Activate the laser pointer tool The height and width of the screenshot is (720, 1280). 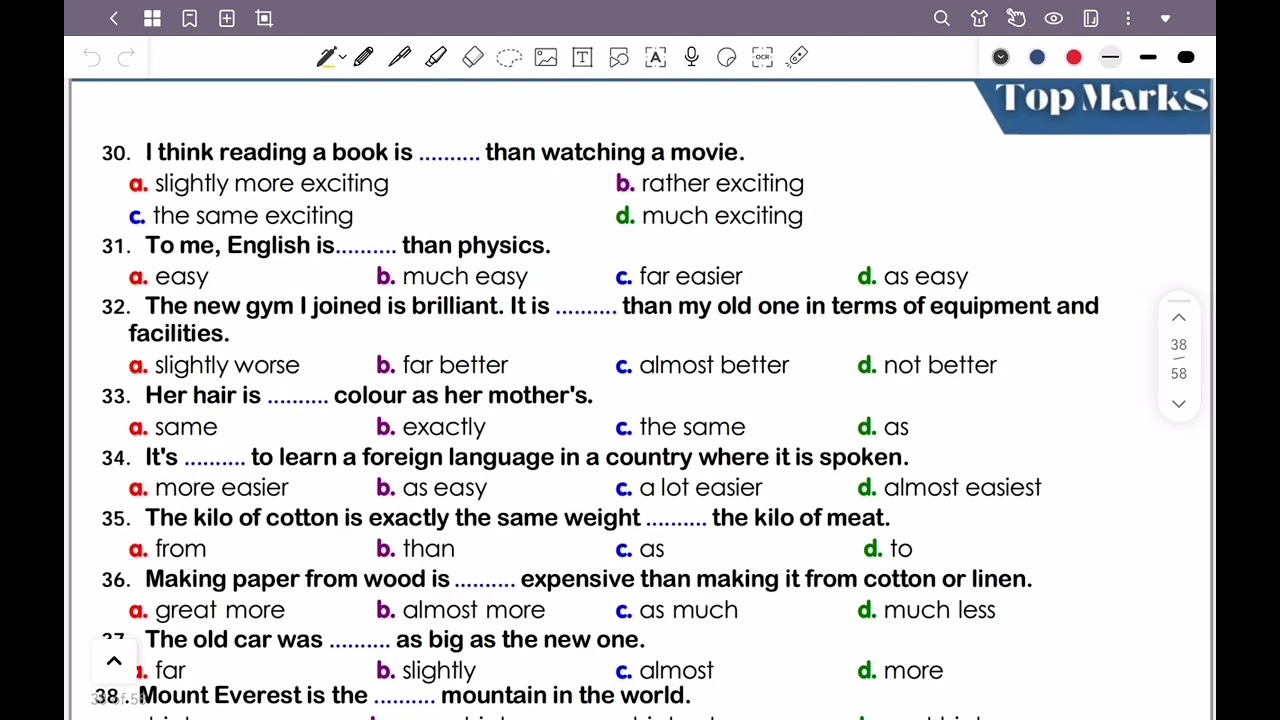click(x=797, y=57)
